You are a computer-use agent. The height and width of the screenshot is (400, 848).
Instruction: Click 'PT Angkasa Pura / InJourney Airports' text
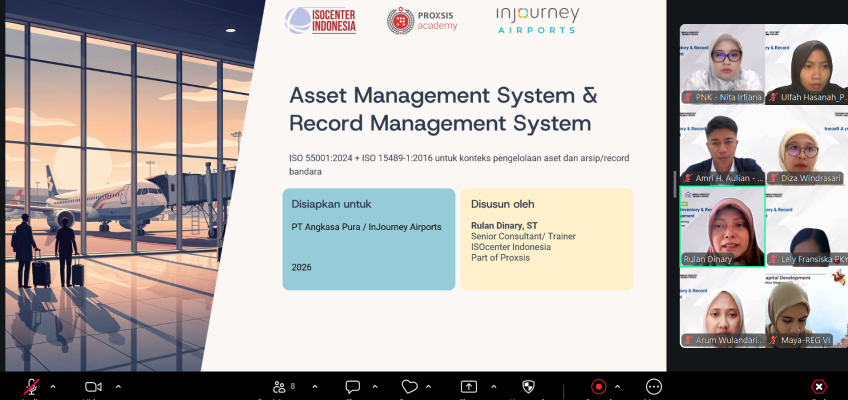(366, 227)
